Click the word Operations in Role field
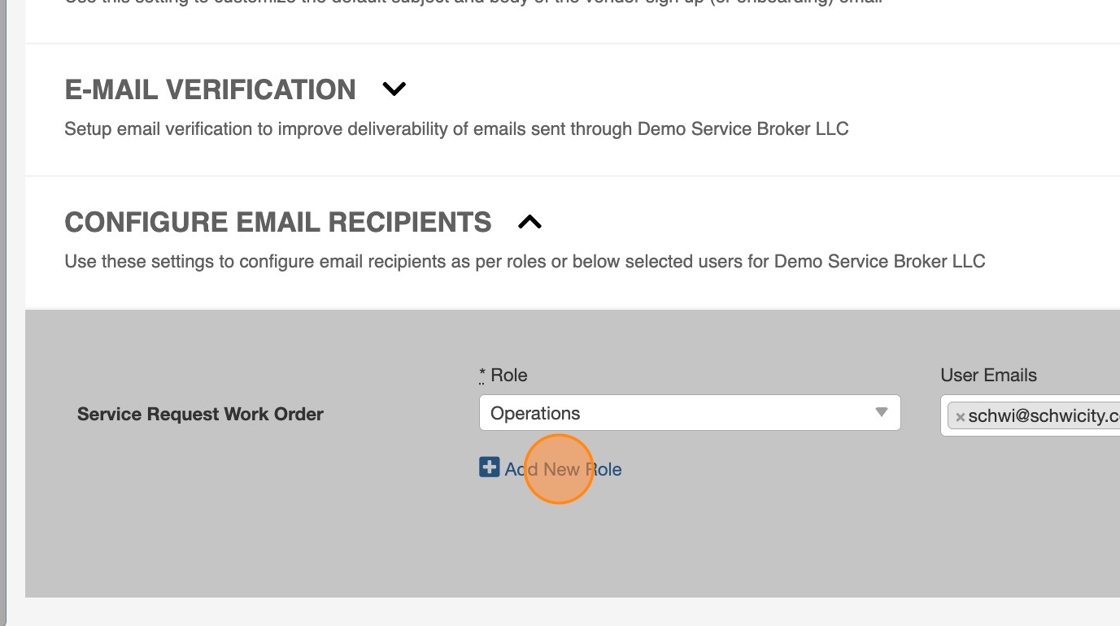The height and width of the screenshot is (626, 1120). (535, 413)
